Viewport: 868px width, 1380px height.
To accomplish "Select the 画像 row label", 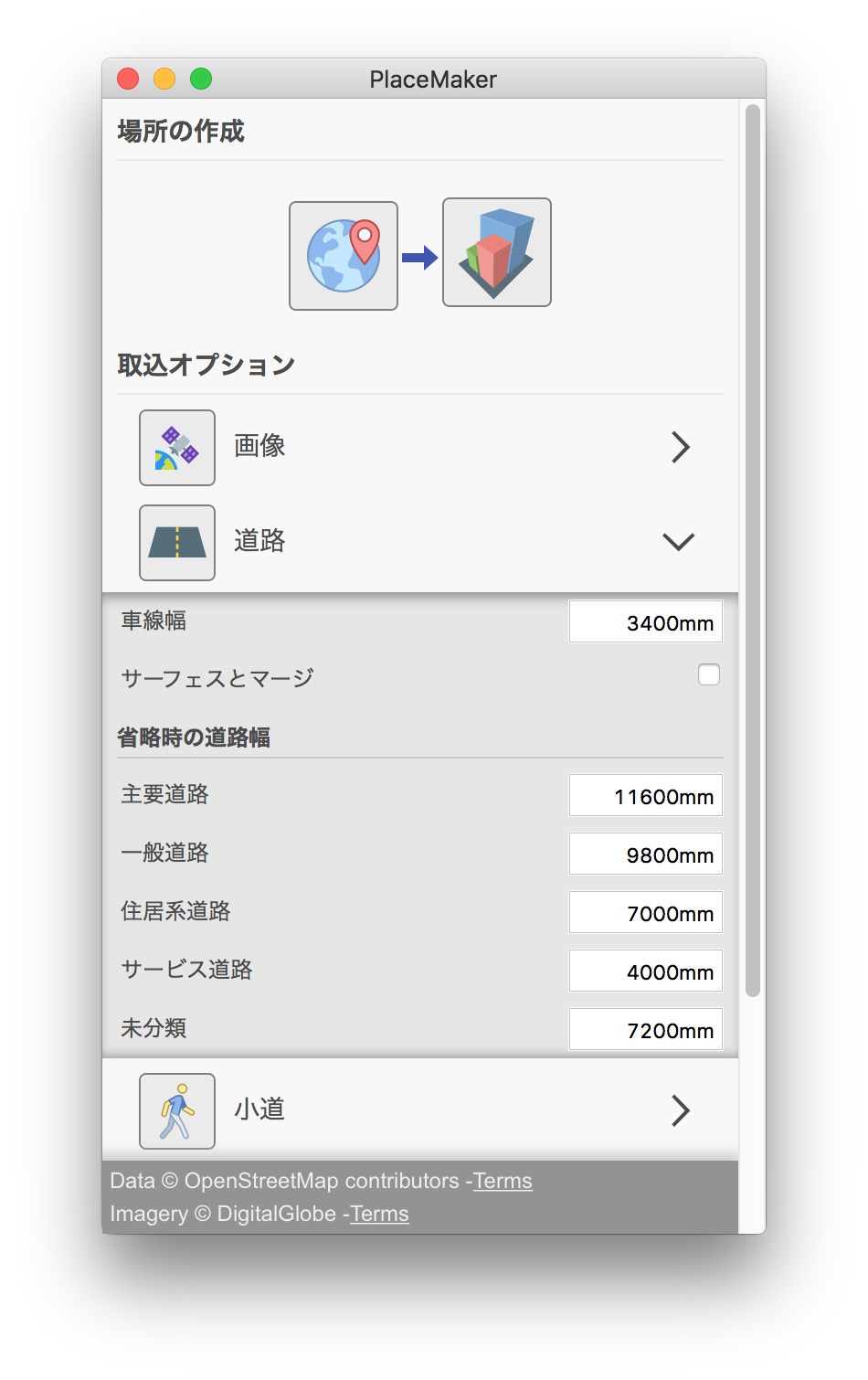I will pyautogui.click(x=260, y=446).
